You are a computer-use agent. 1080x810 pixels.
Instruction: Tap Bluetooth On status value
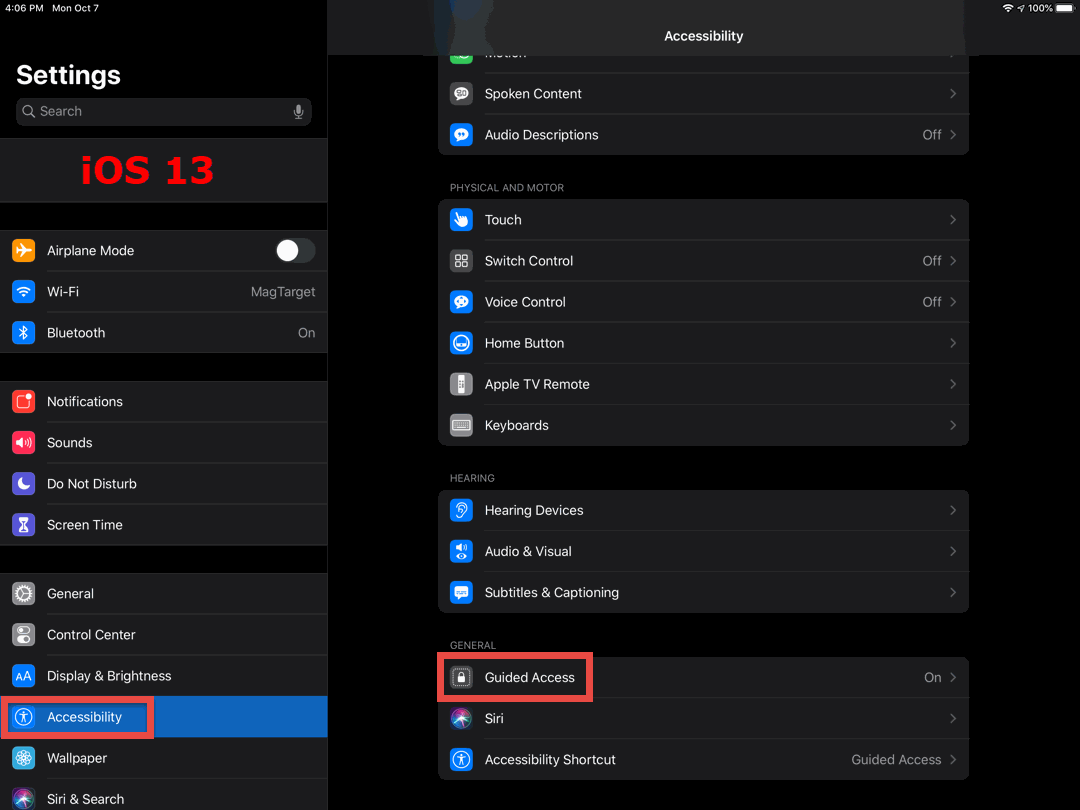(307, 333)
